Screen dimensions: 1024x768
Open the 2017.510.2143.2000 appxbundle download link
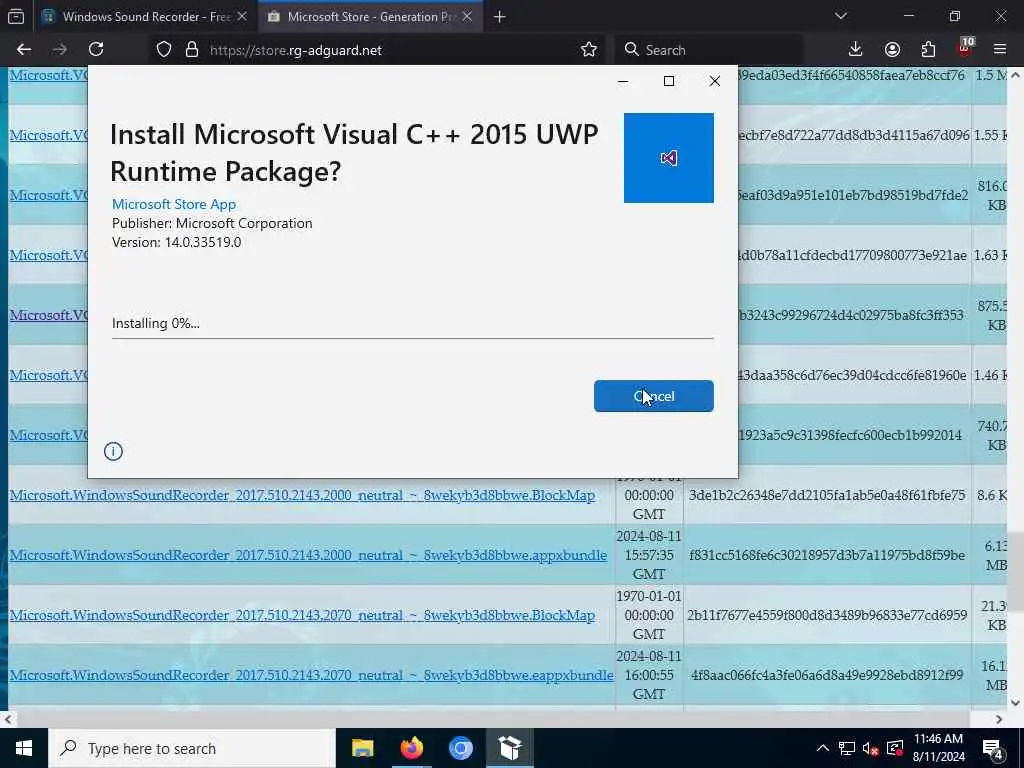pos(308,555)
